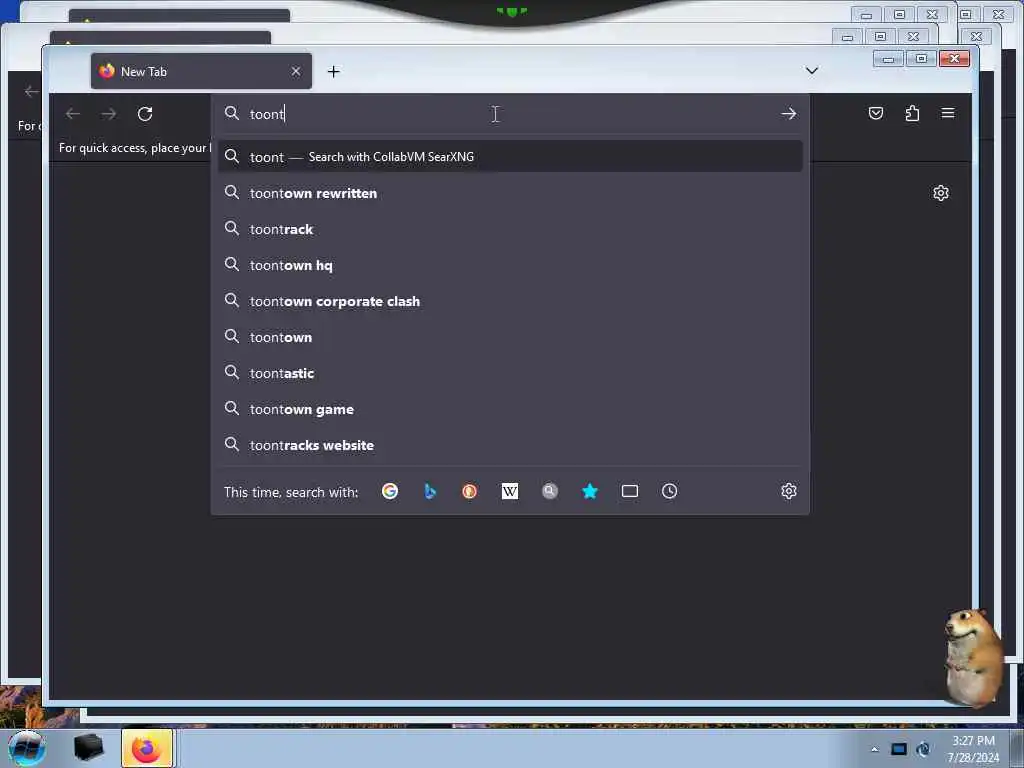Open the list all tabs chevron

point(812,71)
